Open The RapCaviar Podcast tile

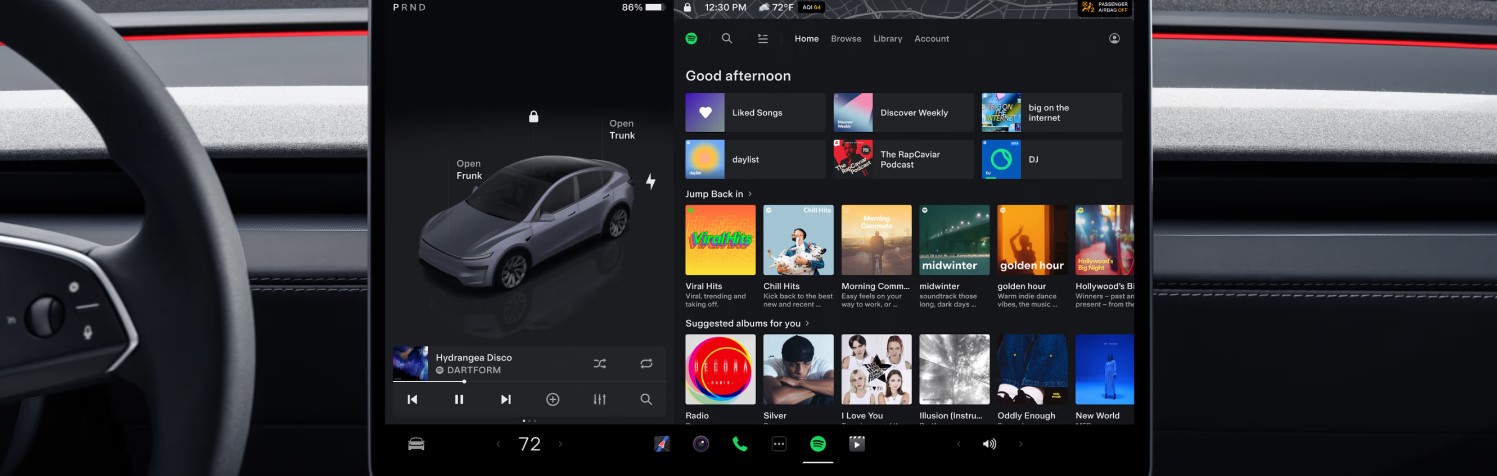click(x=903, y=159)
